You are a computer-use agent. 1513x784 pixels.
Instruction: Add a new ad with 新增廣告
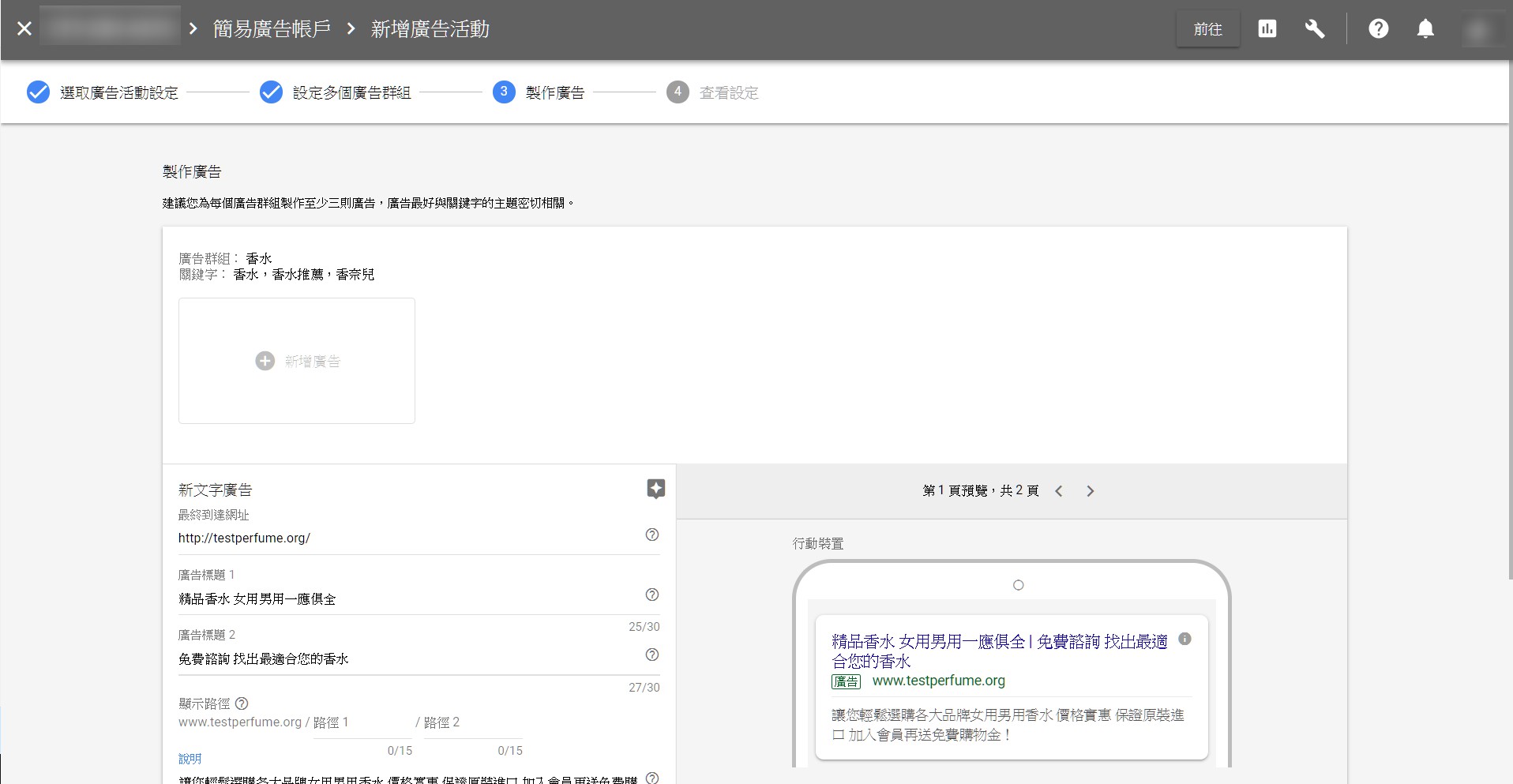[x=297, y=361]
